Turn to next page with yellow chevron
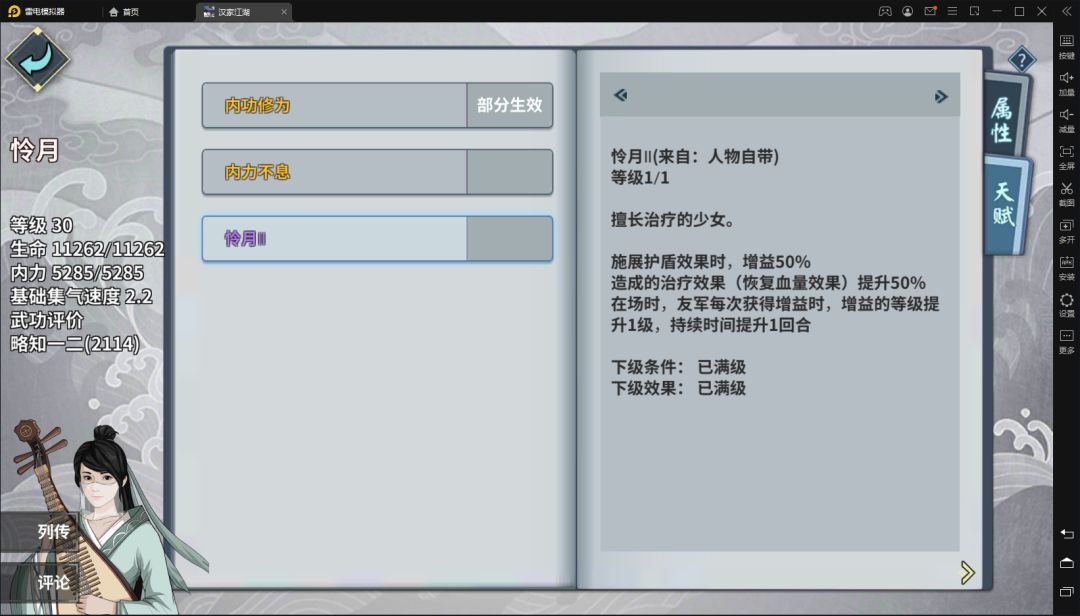 967,572
